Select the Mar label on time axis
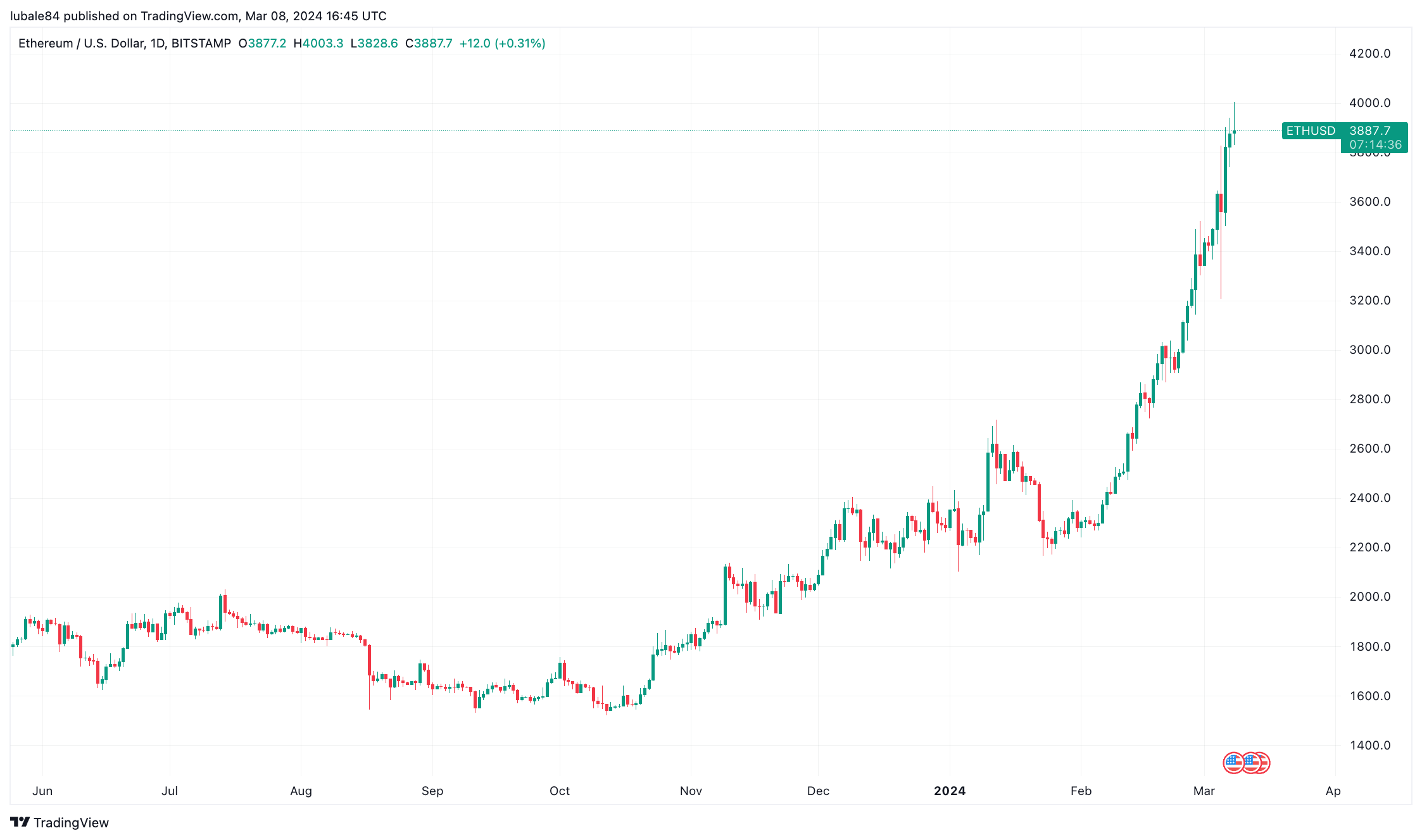The width and height of the screenshot is (1422, 840). [x=1204, y=791]
